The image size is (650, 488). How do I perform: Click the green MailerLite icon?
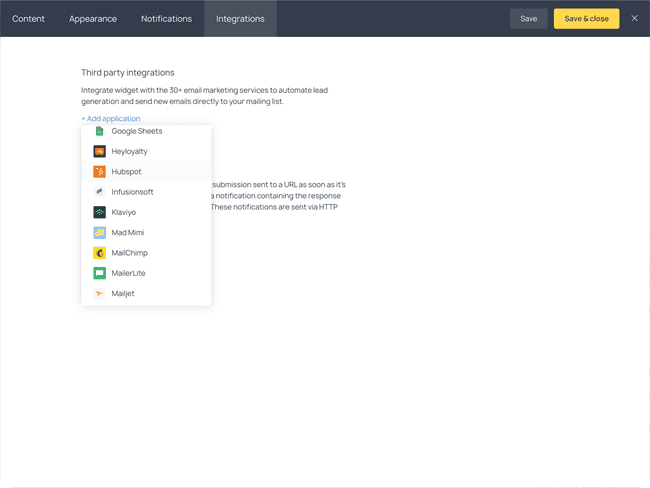point(99,273)
